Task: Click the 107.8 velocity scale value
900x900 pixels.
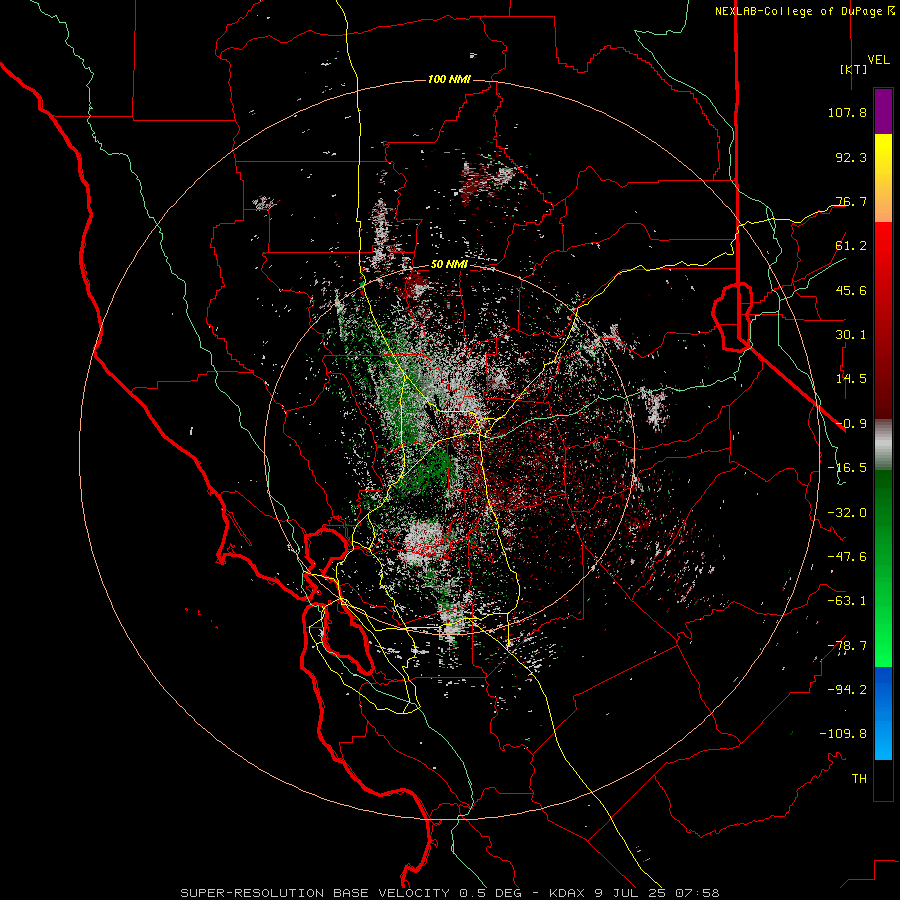Action: point(847,112)
